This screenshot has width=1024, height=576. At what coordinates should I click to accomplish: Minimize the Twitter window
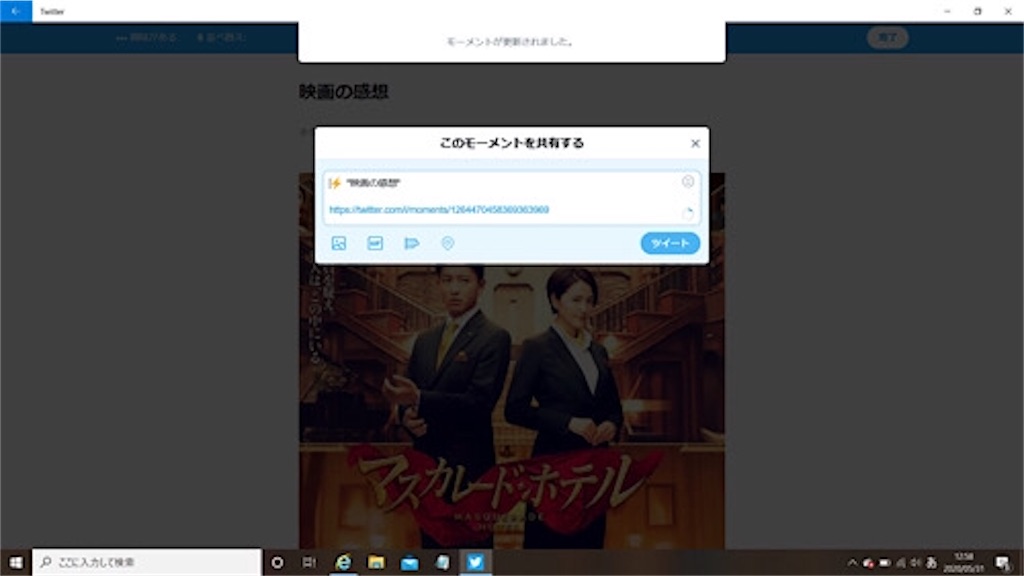(x=948, y=11)
